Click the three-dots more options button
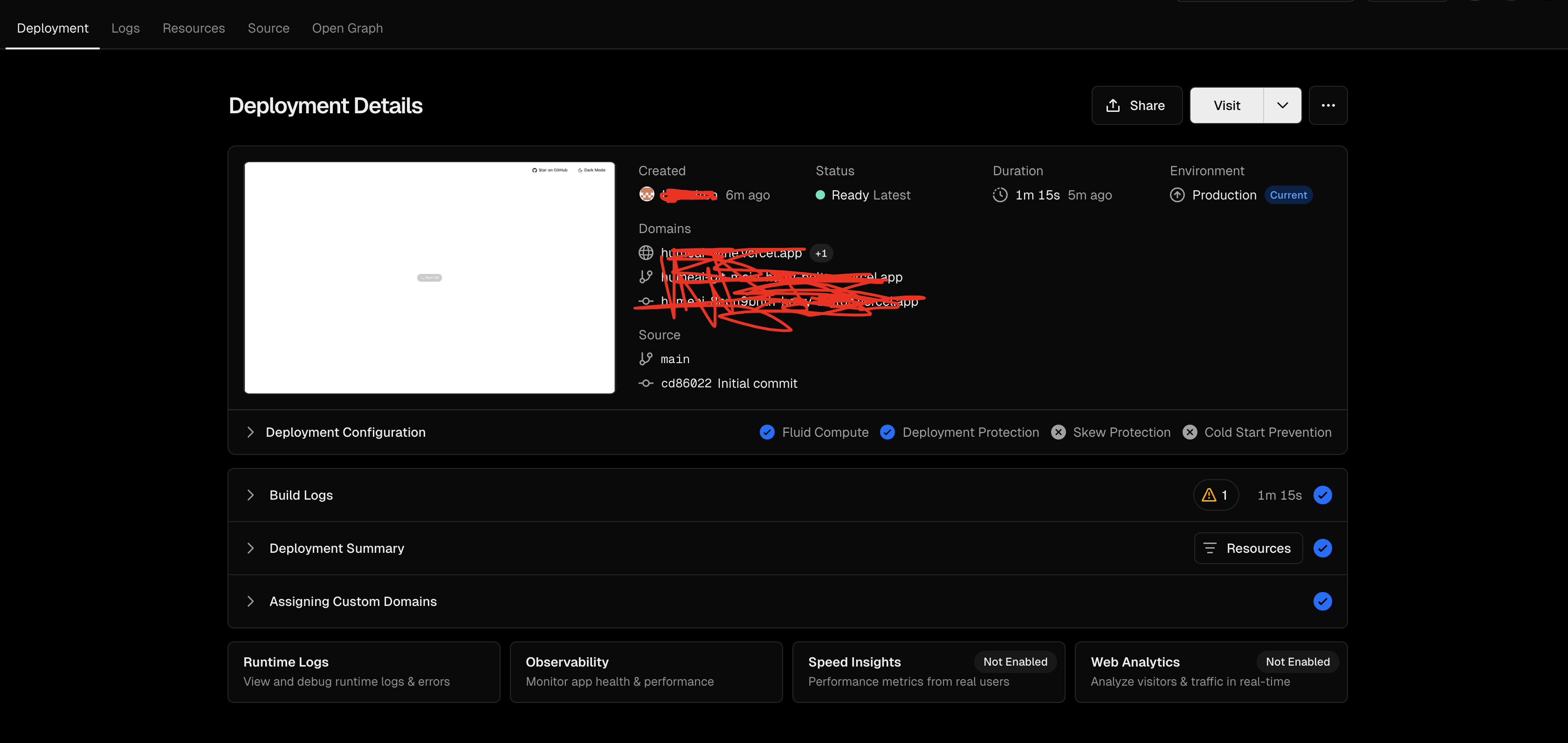This screenshot has width=1568, height=743. (x=1327, y=105)
